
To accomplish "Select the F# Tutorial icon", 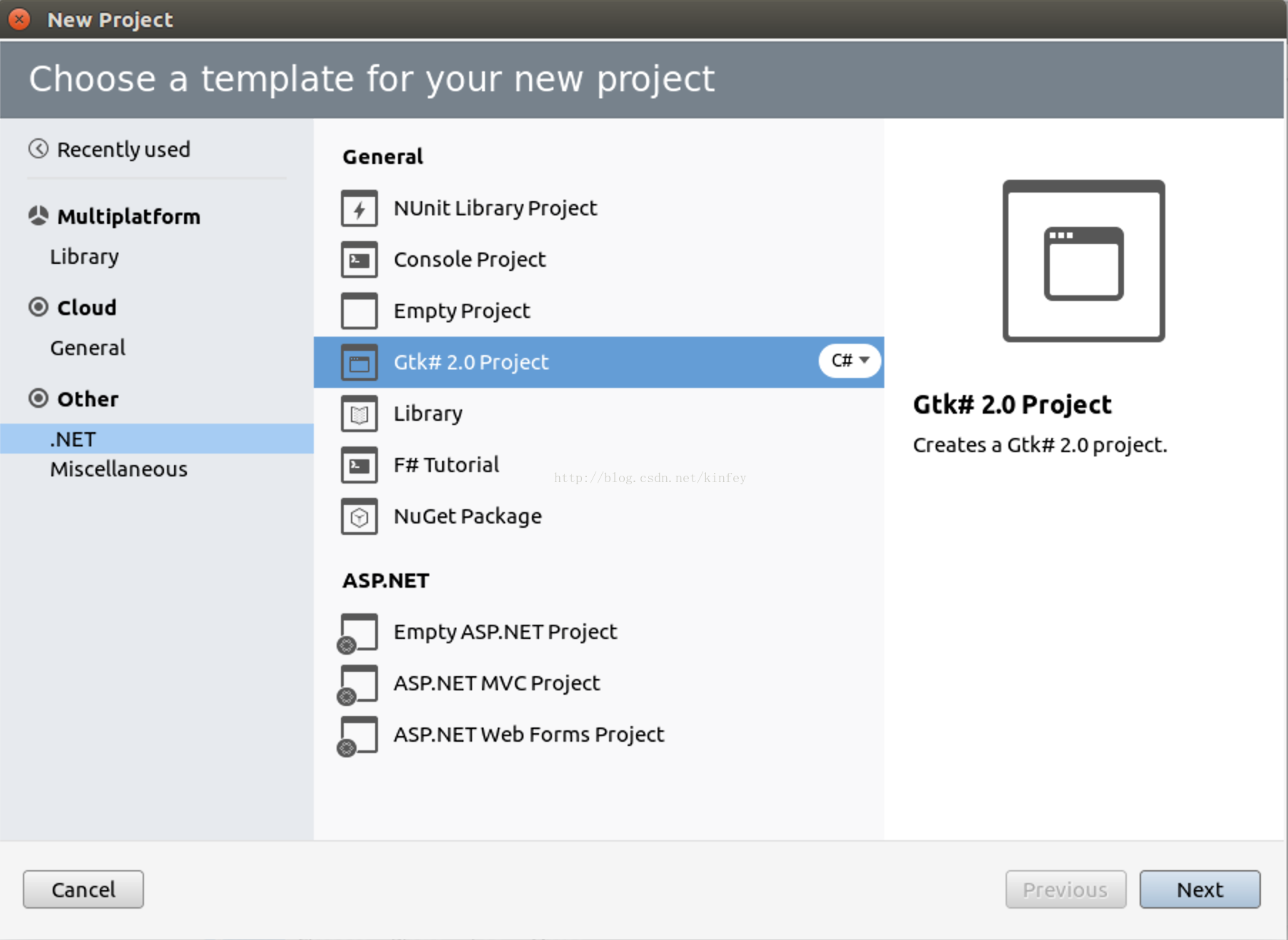I will [359, 466].
